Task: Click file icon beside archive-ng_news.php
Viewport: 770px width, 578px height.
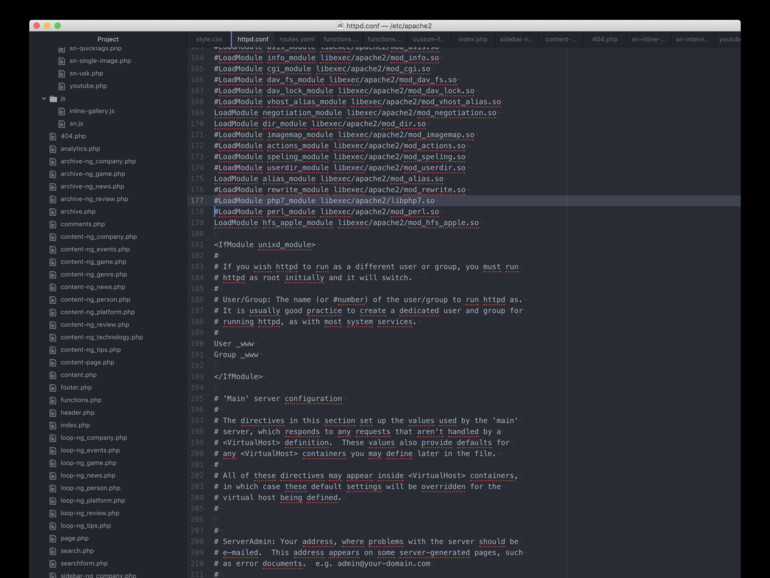Action: tap(53, 187)
